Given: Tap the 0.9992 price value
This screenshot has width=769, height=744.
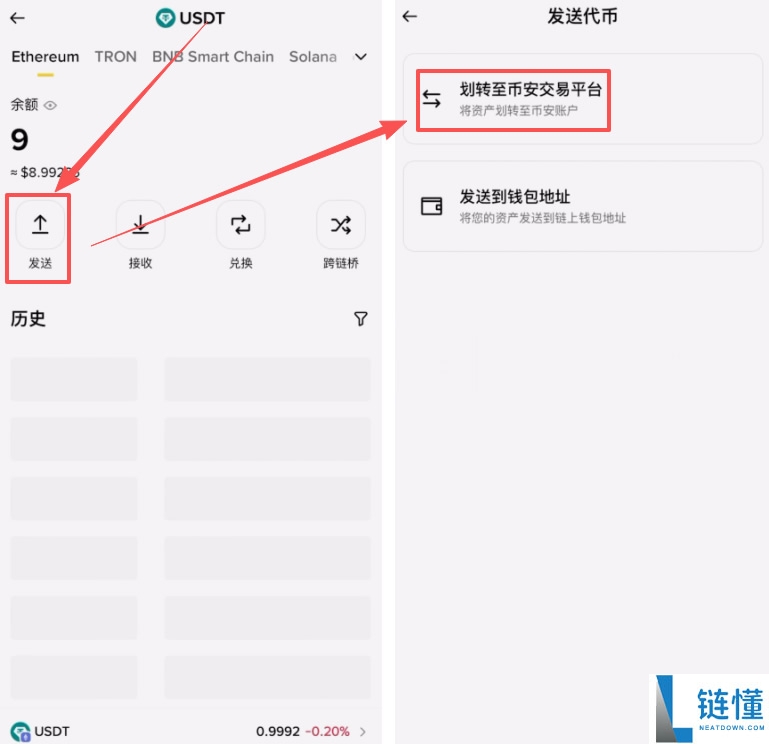Looking at the screenshot, I should tap(278, 731).
